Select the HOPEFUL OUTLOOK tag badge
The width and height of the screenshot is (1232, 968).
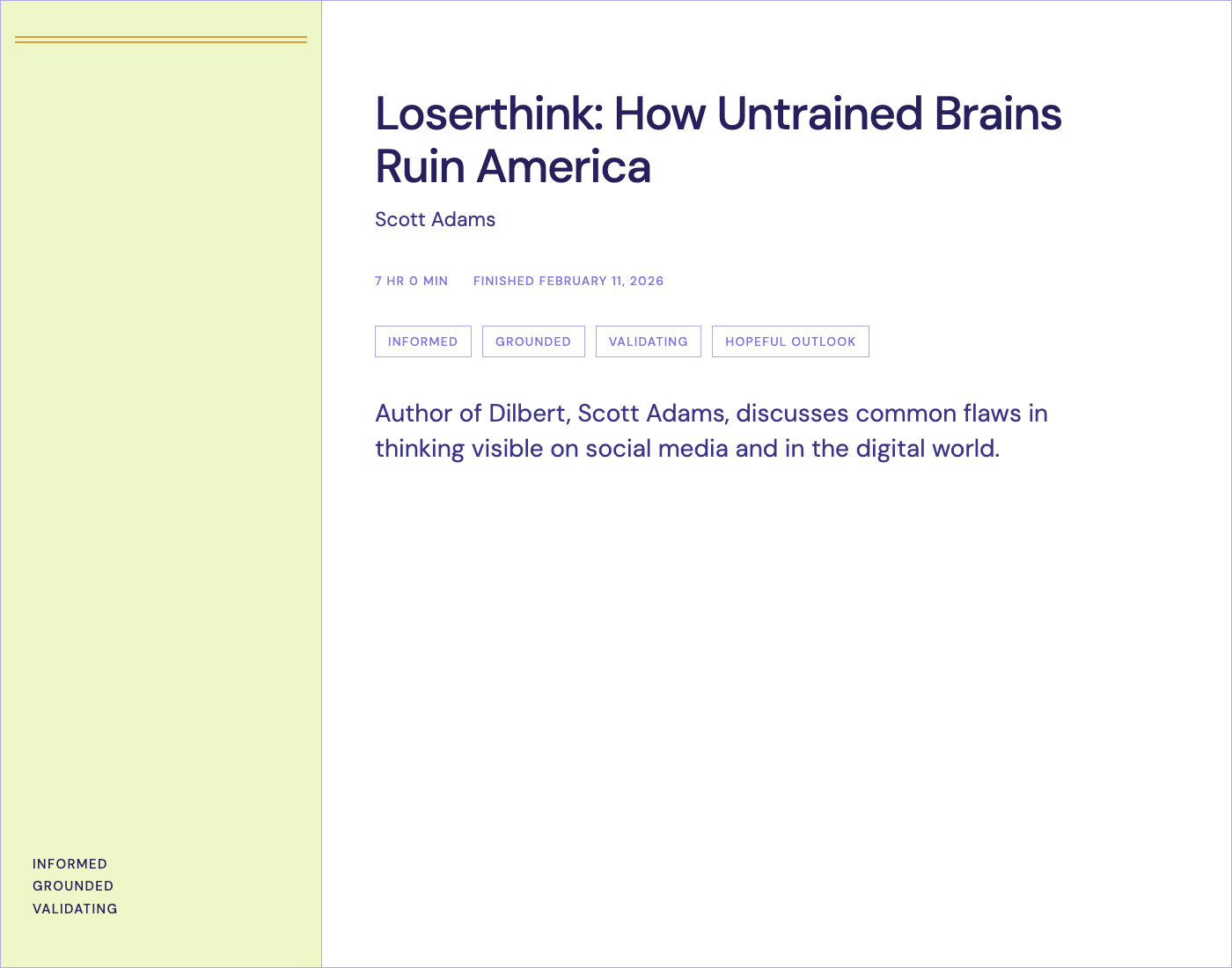(790, 341)
